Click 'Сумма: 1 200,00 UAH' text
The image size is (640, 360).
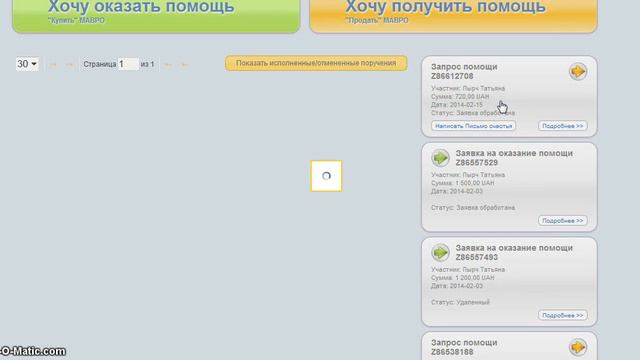point(462,278)
